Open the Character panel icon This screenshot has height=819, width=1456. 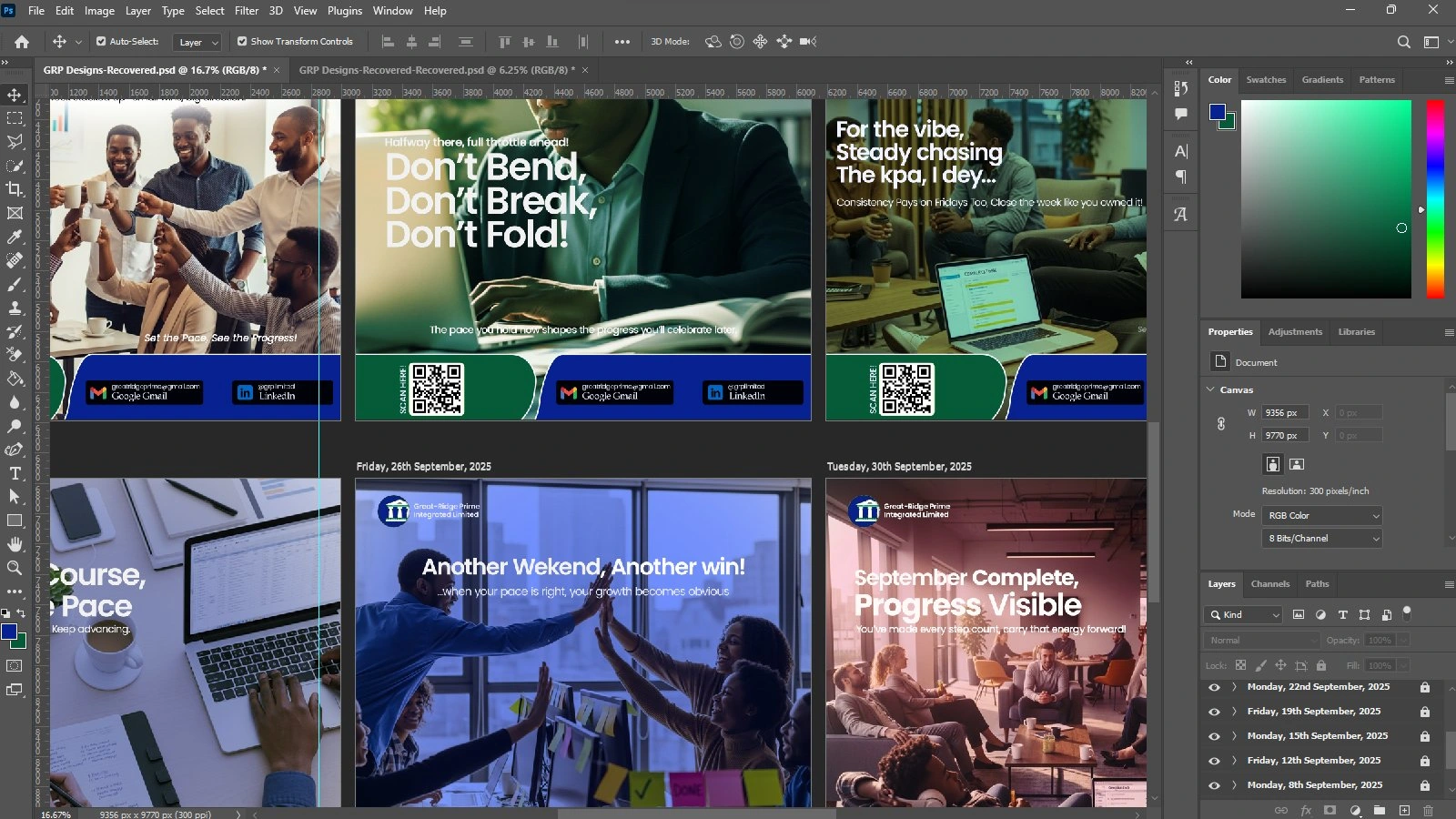click(1181, 151)
